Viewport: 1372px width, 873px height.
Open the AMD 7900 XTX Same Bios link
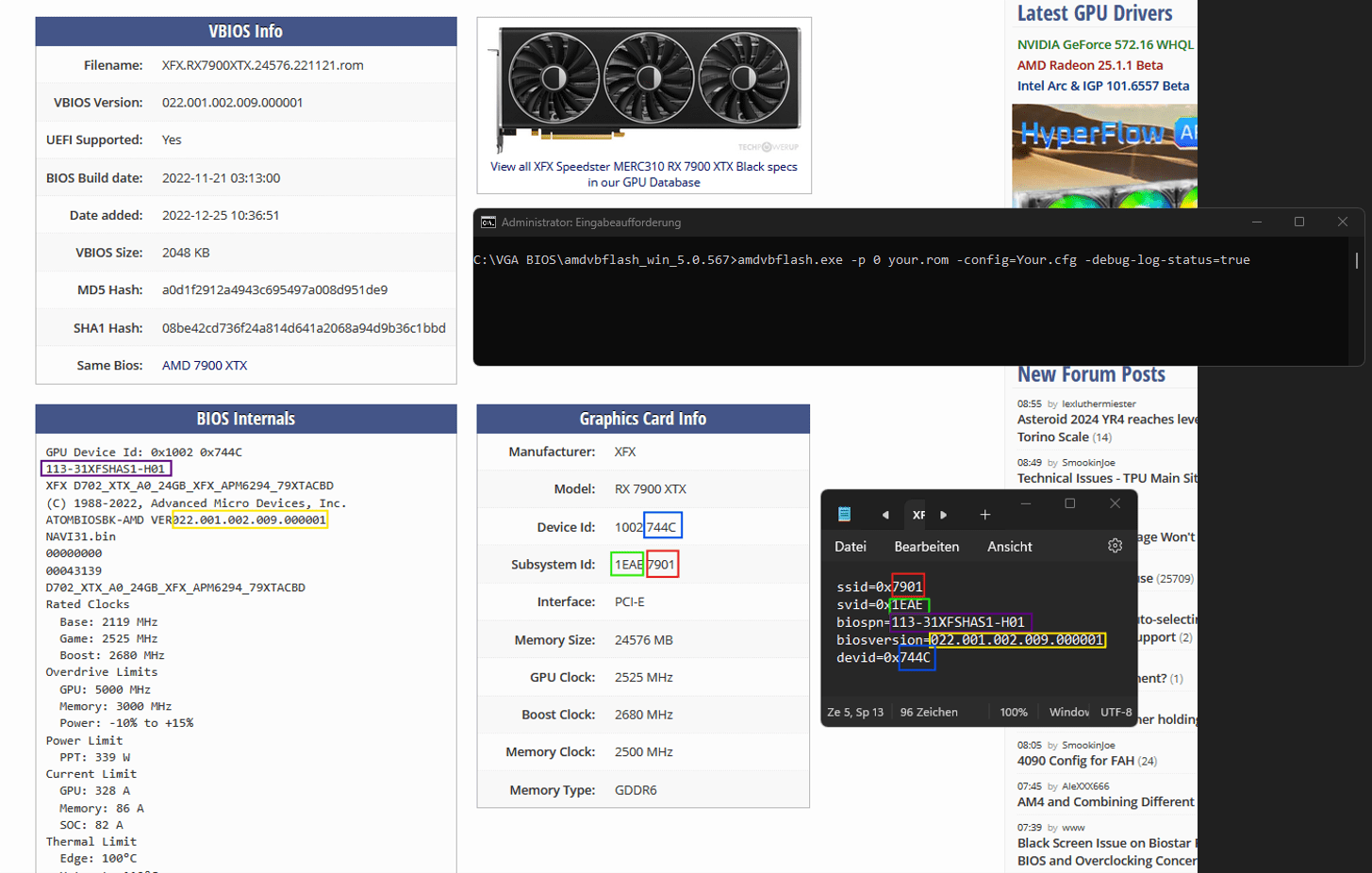click(x=205, y=366)
